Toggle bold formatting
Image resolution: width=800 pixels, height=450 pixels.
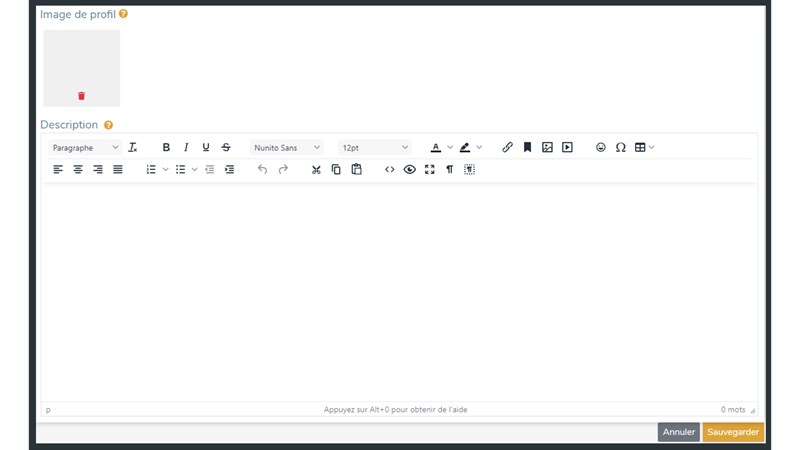(166, 147)
